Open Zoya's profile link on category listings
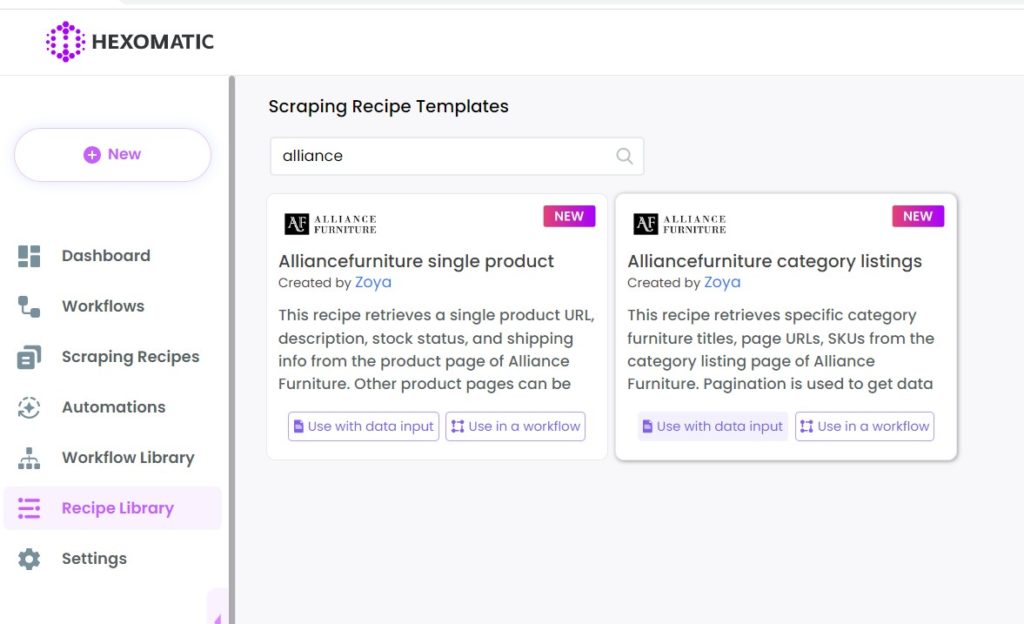The image size is (1024, 624). (722, 283)
